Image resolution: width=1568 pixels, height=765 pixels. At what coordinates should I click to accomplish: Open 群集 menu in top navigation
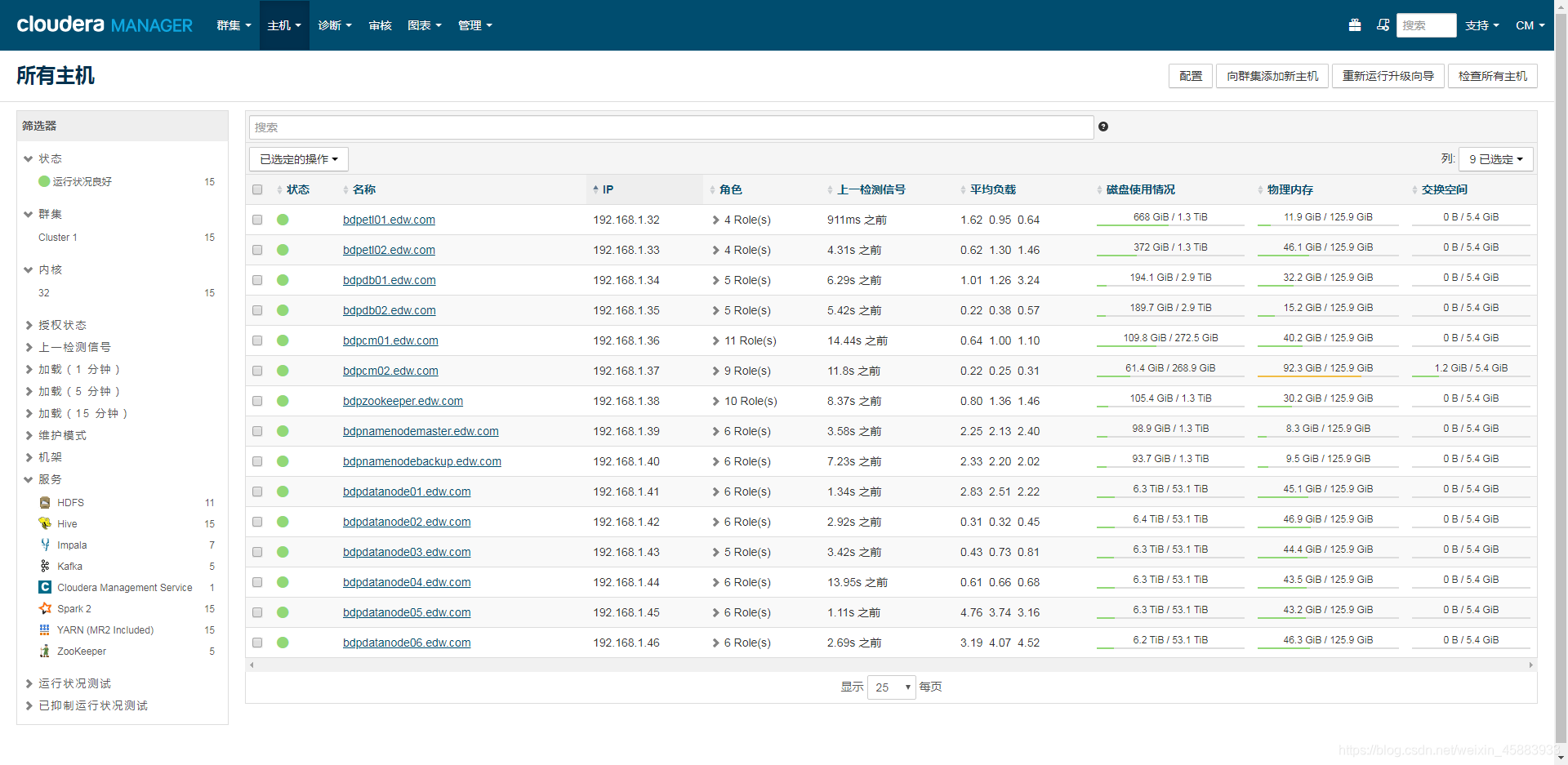pyautogui.click(x=234, y=25)
